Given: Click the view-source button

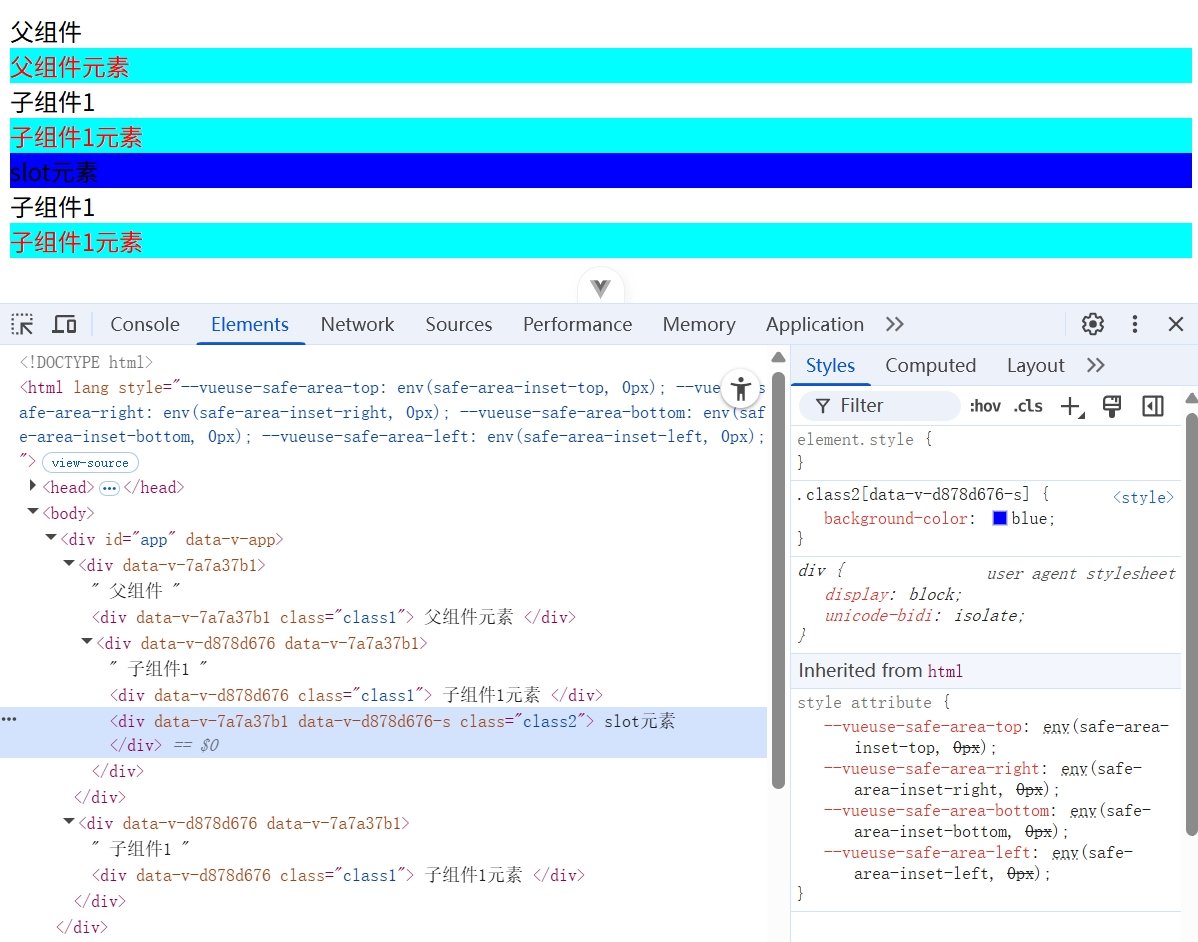Looking at the screenshot, I should (90, 463).
